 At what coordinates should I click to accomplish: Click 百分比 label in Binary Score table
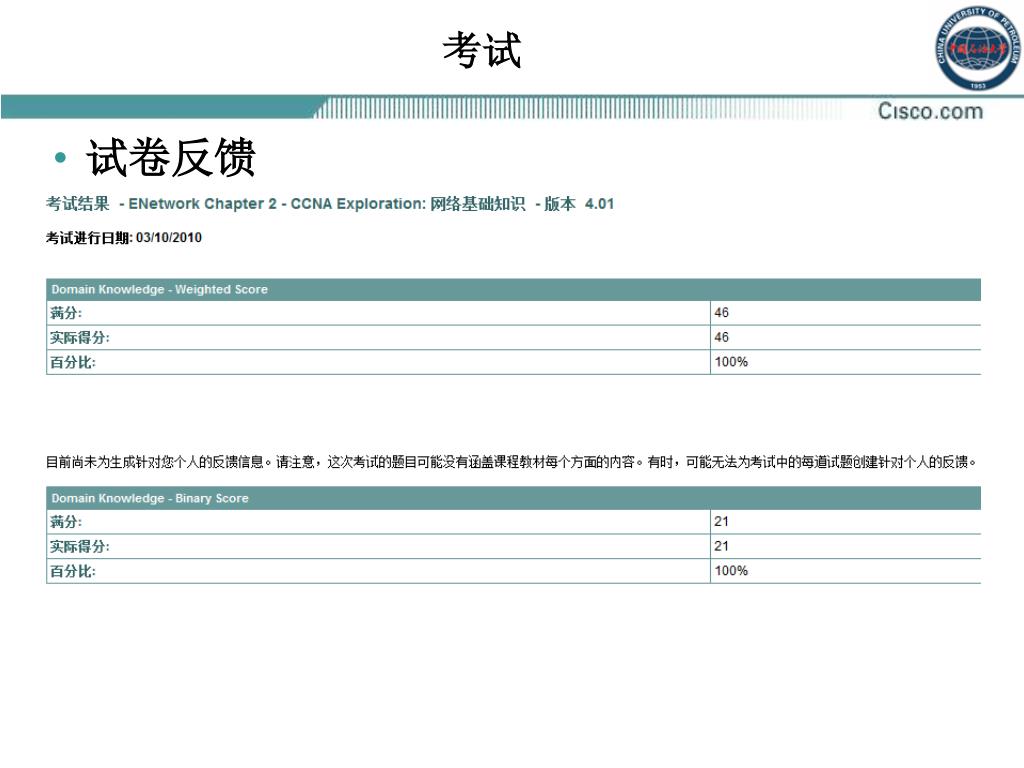(72, 571)
